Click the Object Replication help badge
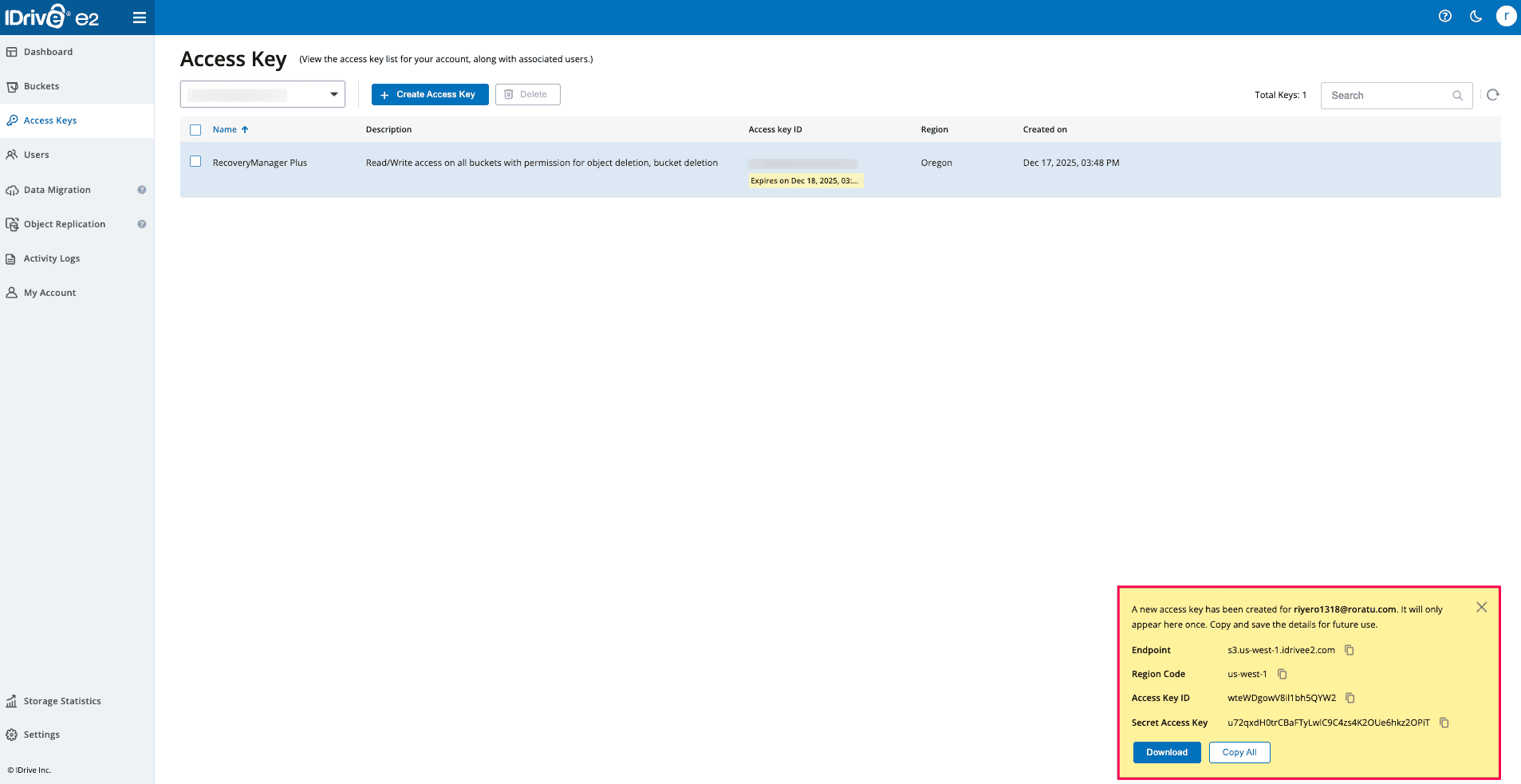Viewport: 1521px width, 784px height. click(x=141, y=224)
